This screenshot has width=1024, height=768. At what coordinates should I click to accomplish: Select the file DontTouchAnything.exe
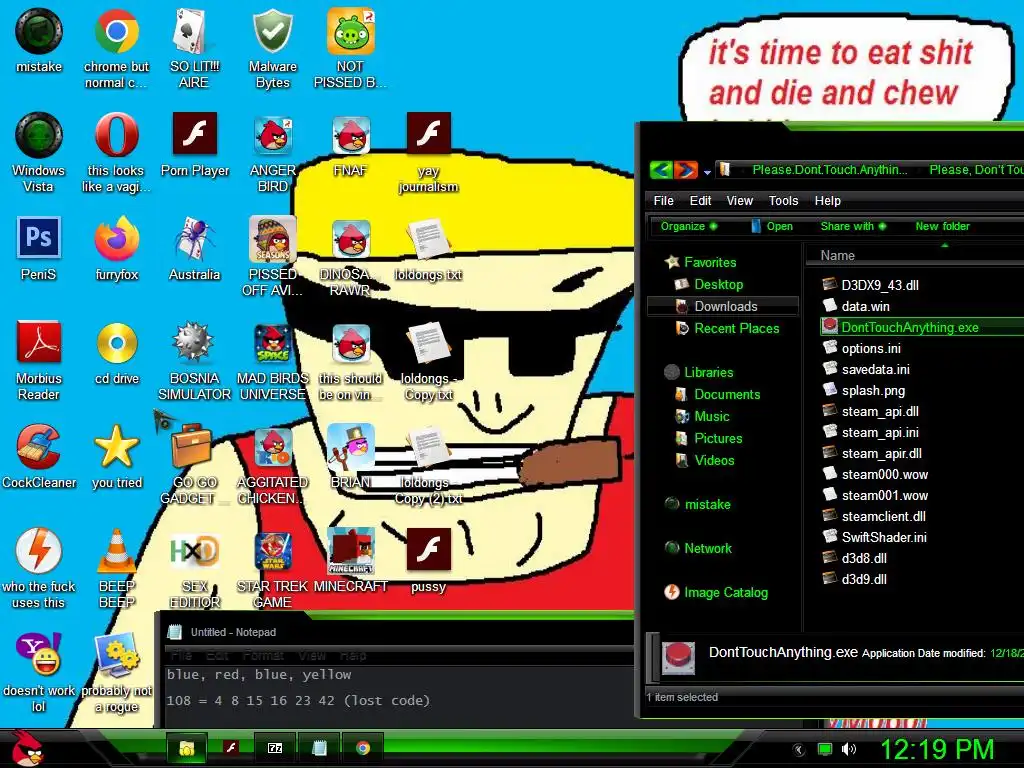tap(921, 327)
